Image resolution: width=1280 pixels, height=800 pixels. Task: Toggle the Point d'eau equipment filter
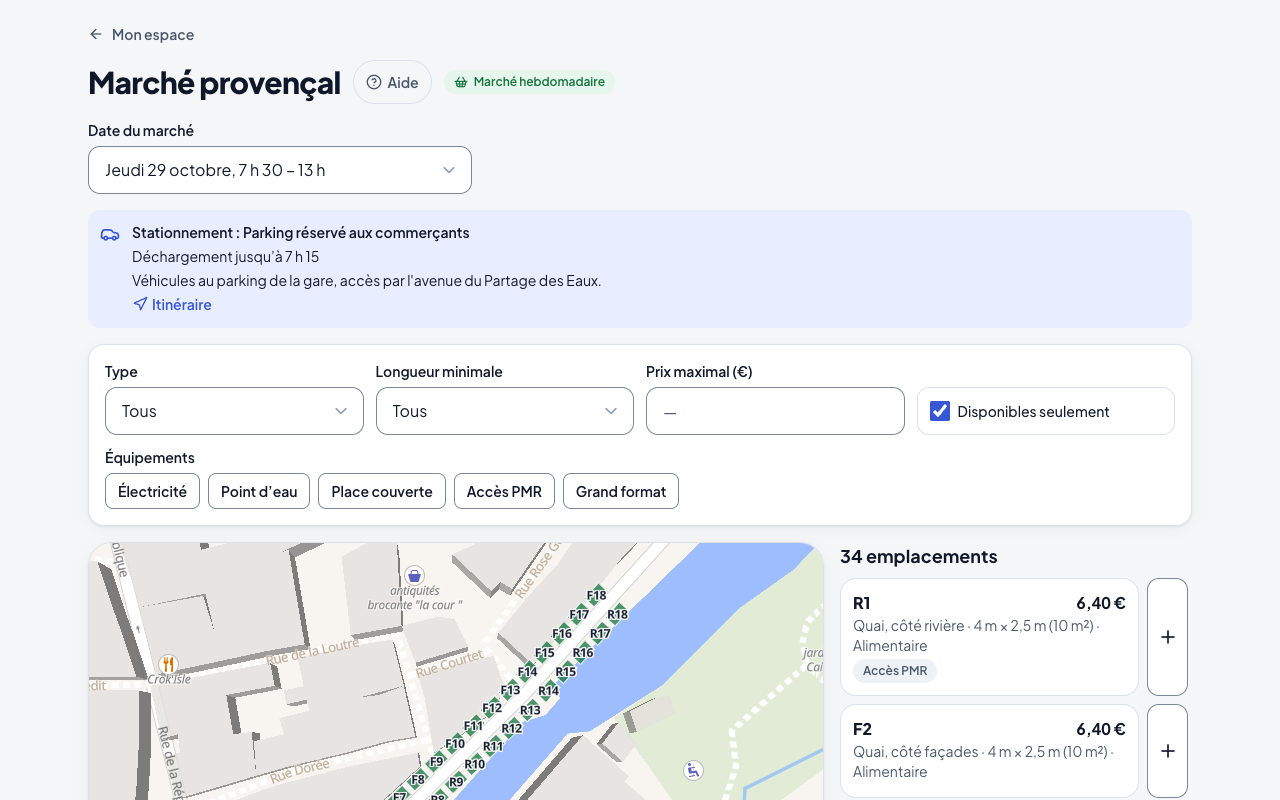click(x=259, y=491)
